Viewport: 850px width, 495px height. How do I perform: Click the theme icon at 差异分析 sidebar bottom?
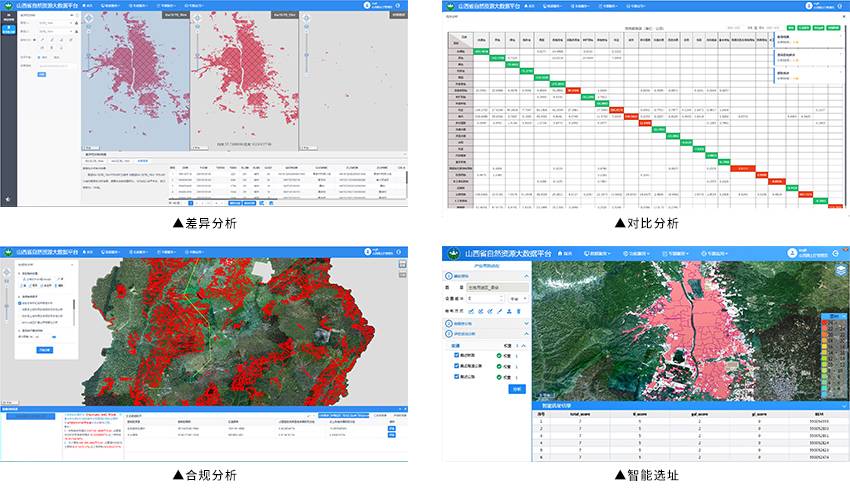[9, 199]
